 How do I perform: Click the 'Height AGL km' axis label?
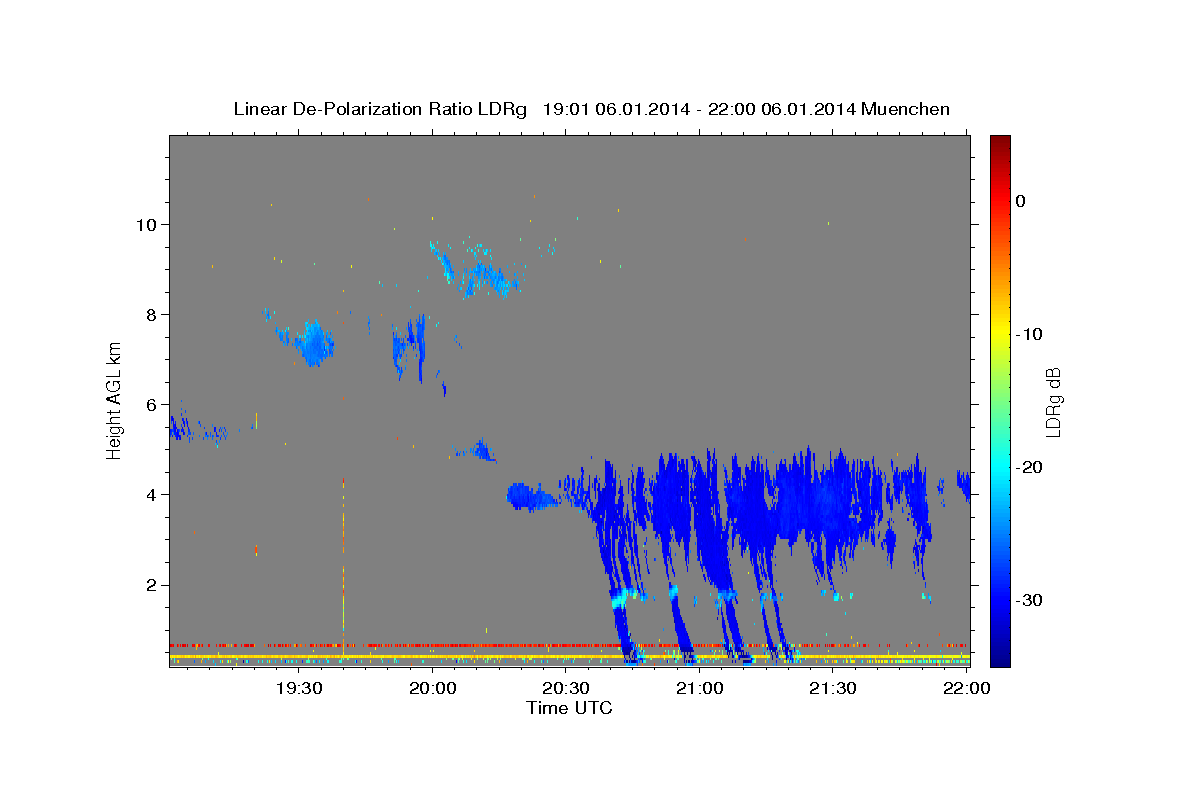pyautogui.click(x=115, y=400)
